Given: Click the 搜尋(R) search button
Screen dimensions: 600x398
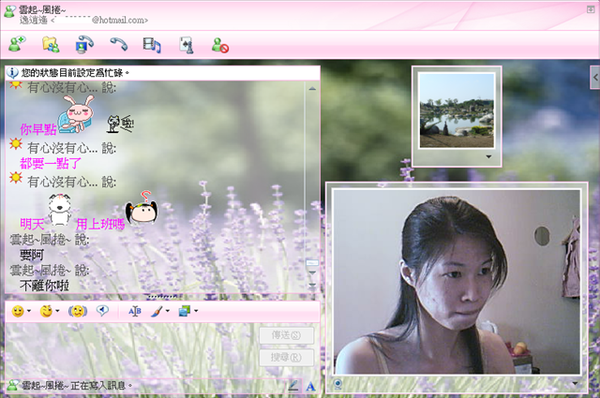Looking at the screenshot, I should click(286, 357).
